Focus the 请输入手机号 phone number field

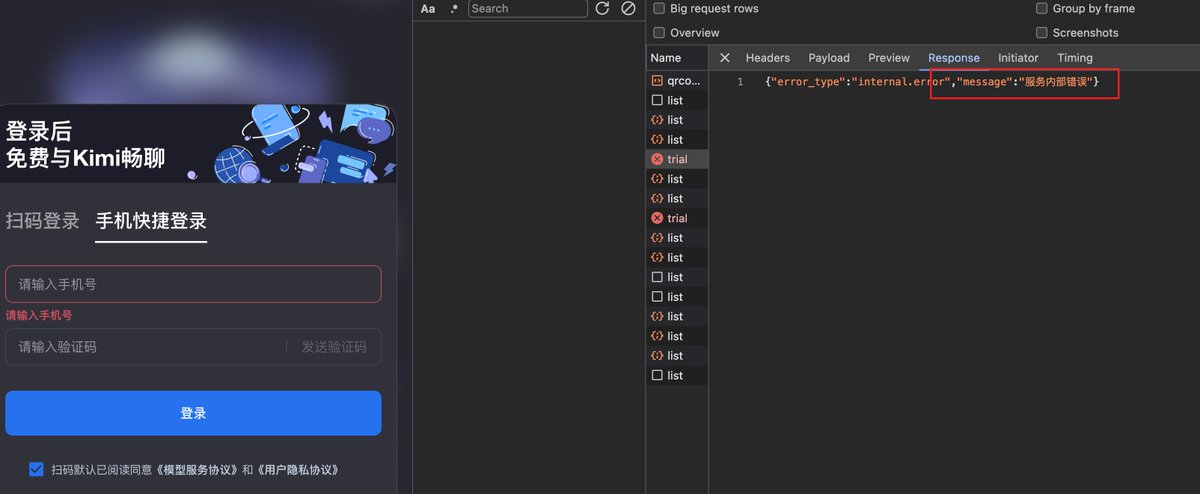click(193, 284)
